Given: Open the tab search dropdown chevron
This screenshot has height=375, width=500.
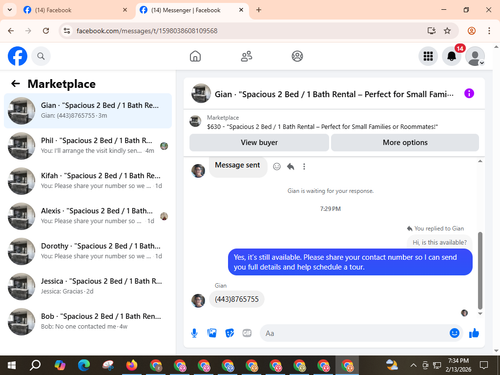Looking at the screenshot, I should tap(10, 10).
